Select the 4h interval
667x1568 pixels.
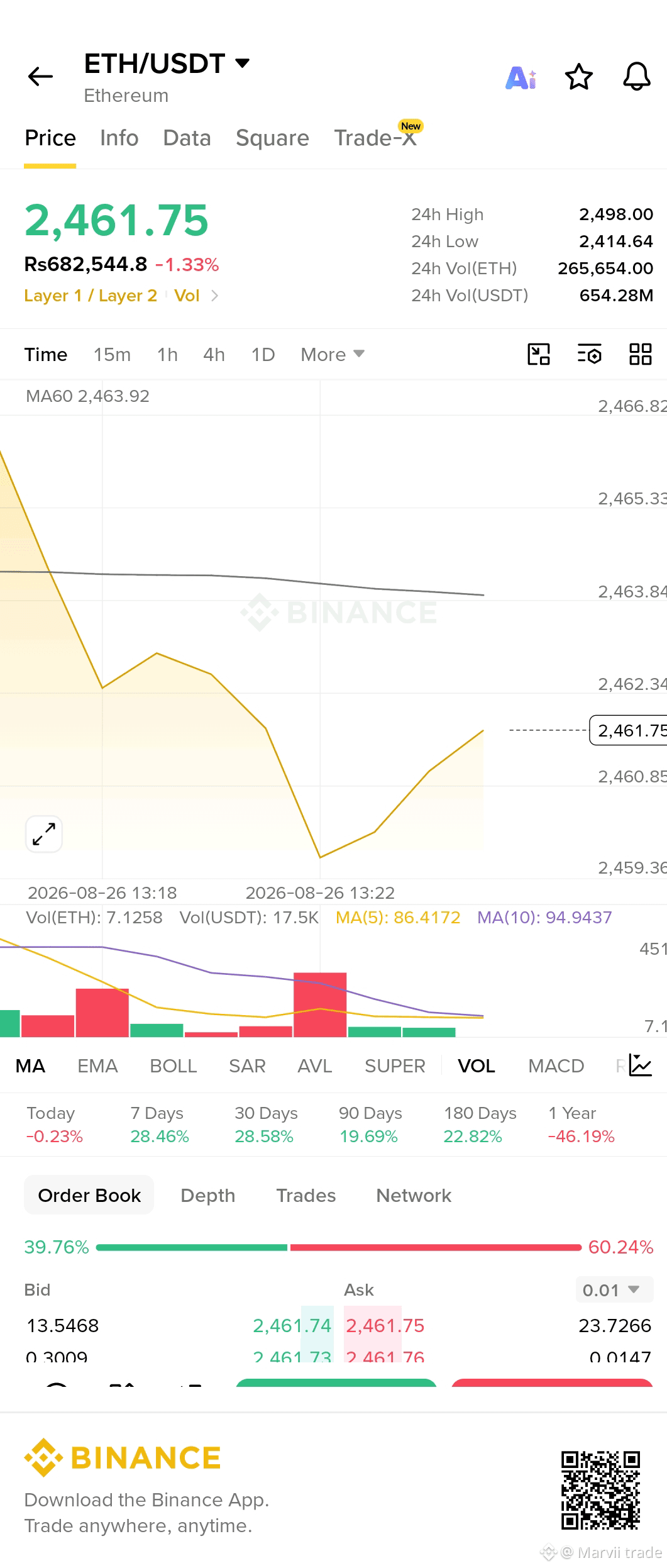[x=214, y=354]
